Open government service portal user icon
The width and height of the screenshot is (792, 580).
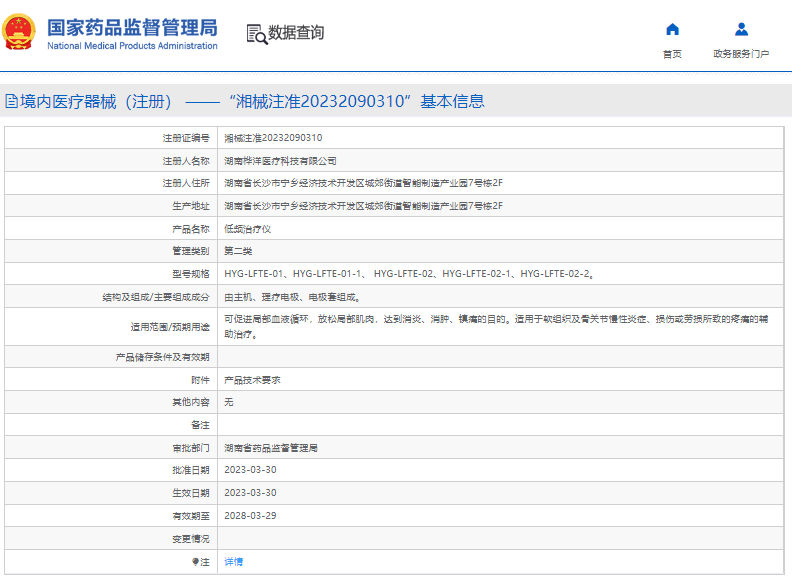pyautogui.click(x=741, y=29)
